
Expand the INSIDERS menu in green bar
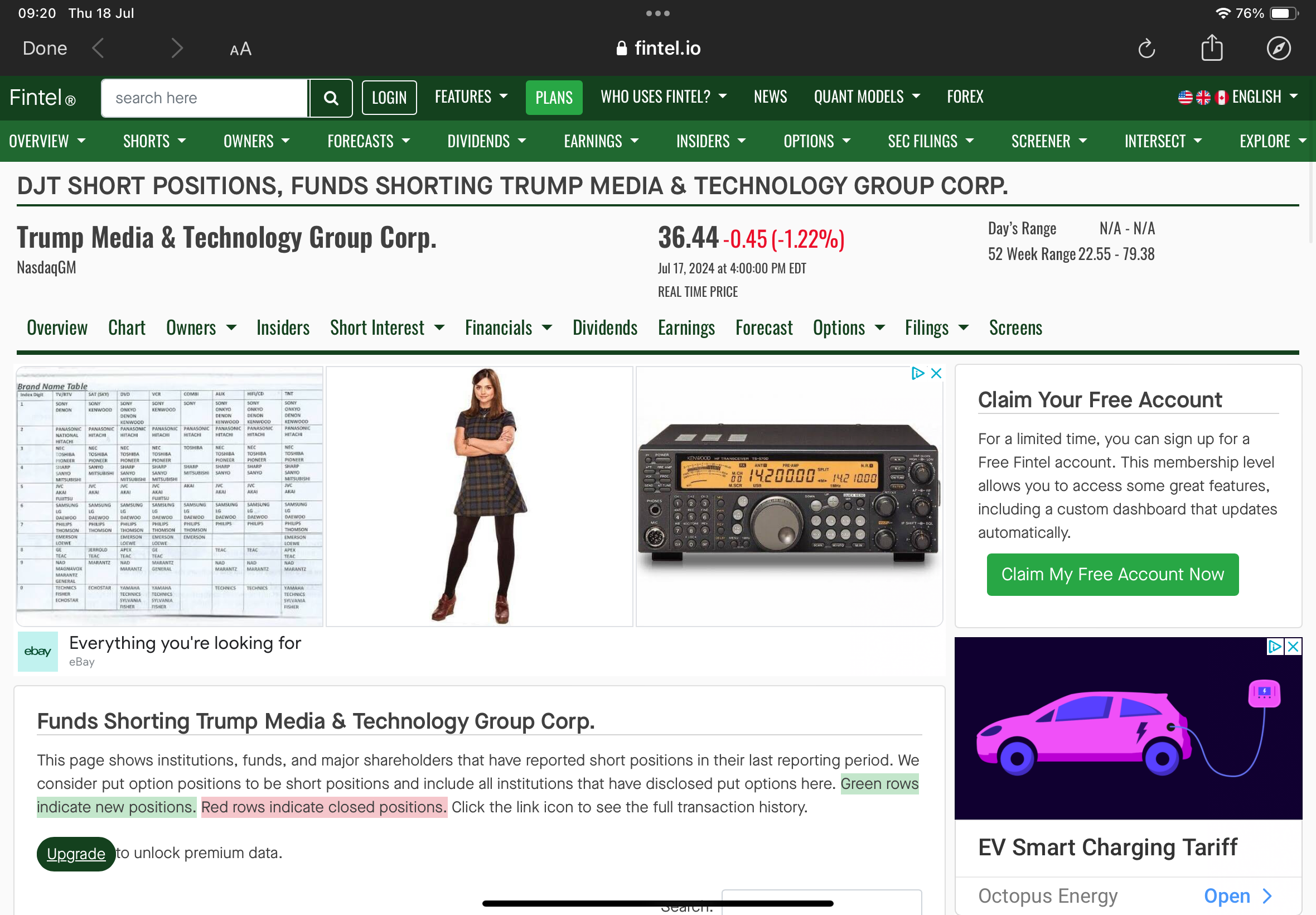click(x=711, y=141)
